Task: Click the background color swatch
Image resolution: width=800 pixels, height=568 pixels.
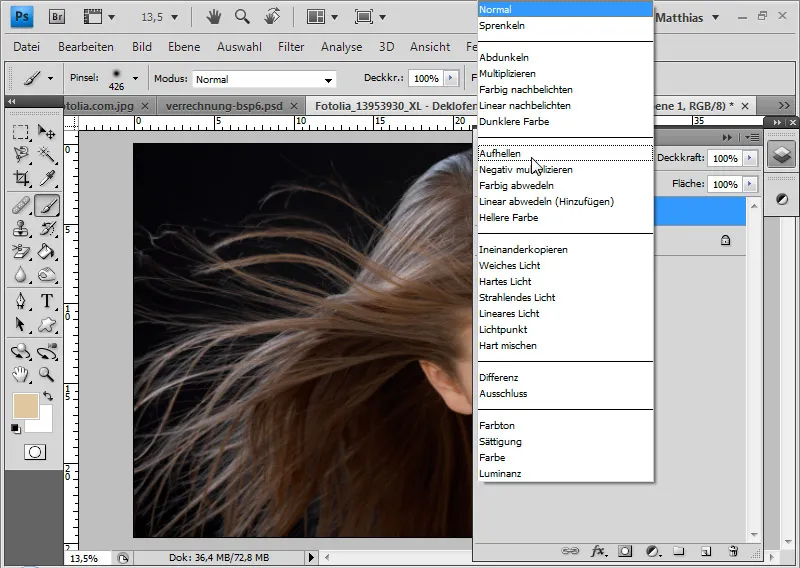Action: pos(45,424)
